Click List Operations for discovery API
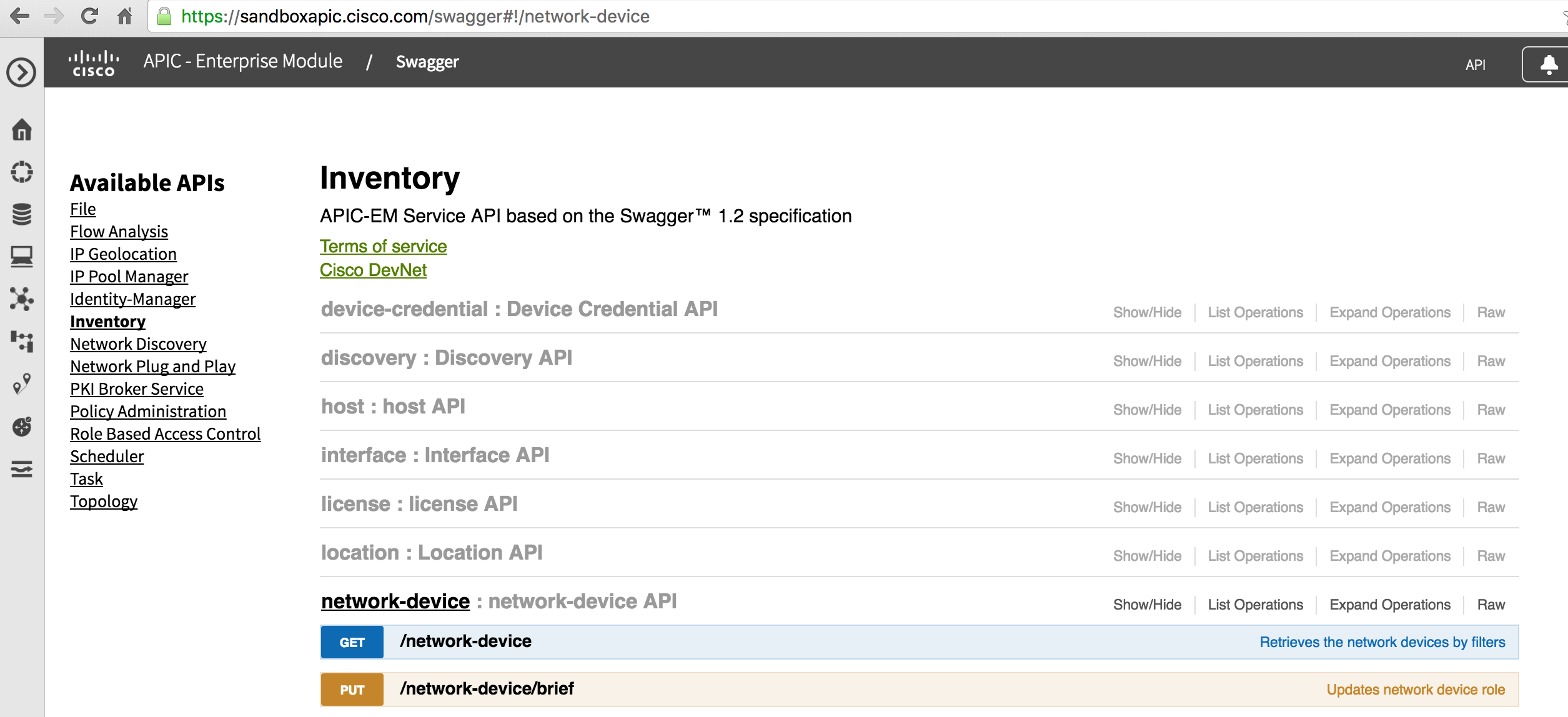 1255,361
